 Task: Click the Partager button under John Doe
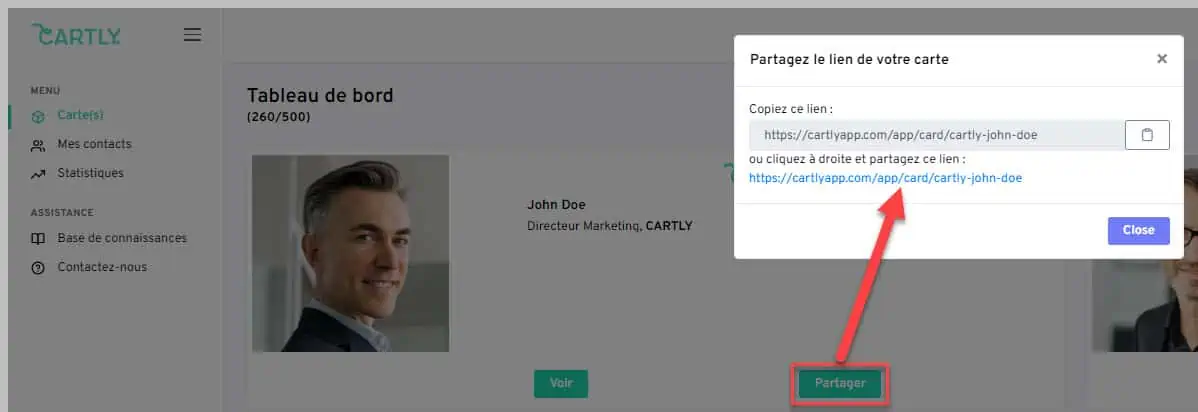pos(840,384)
